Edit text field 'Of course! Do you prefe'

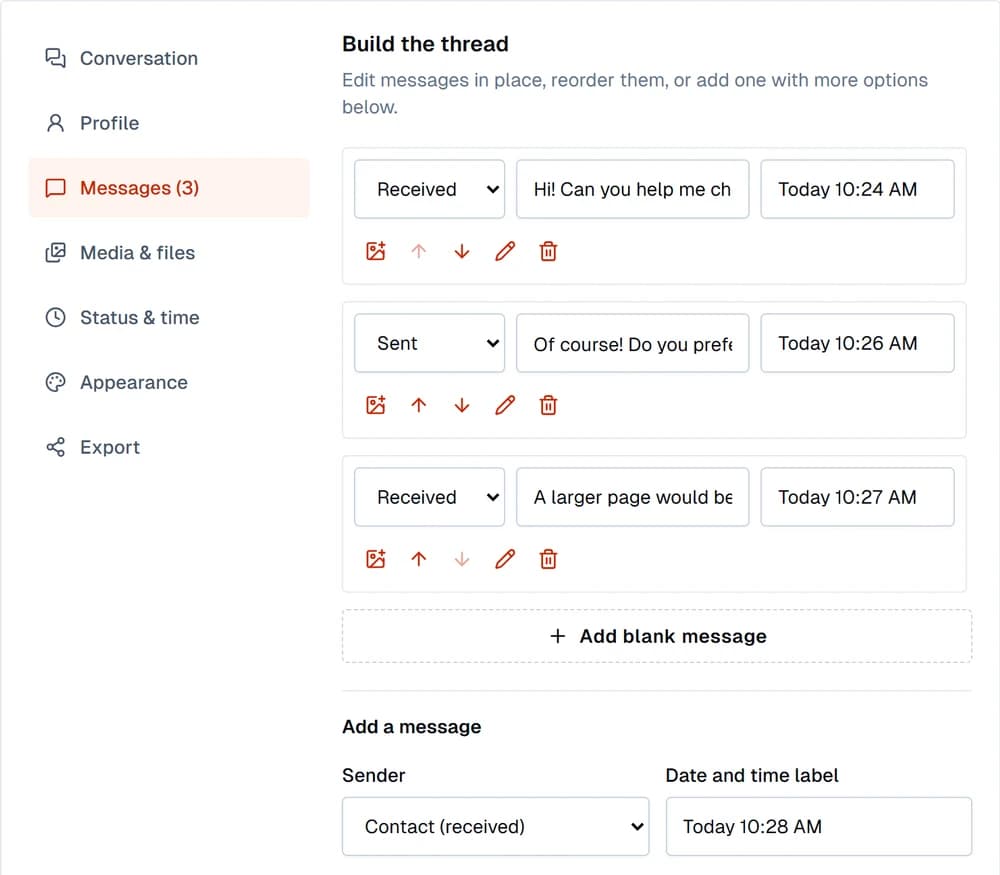click(633, 343)
